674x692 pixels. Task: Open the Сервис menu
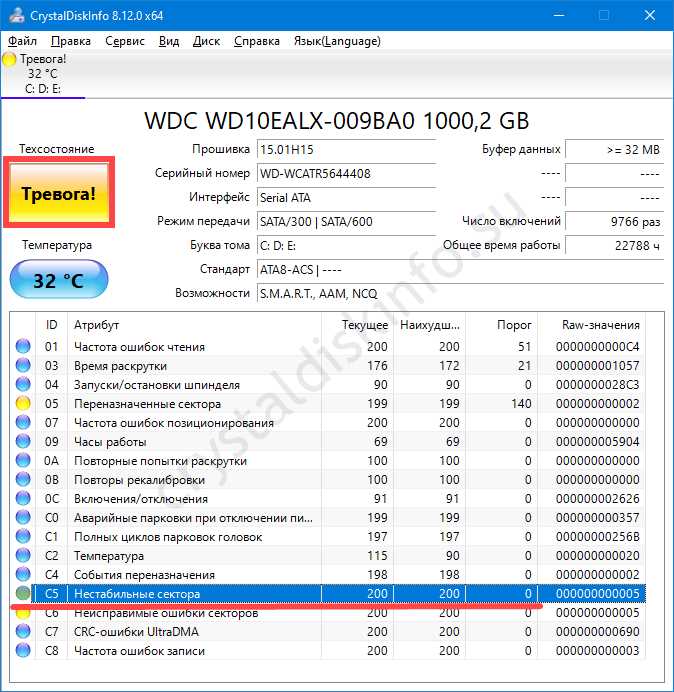(x=125, y=41)
